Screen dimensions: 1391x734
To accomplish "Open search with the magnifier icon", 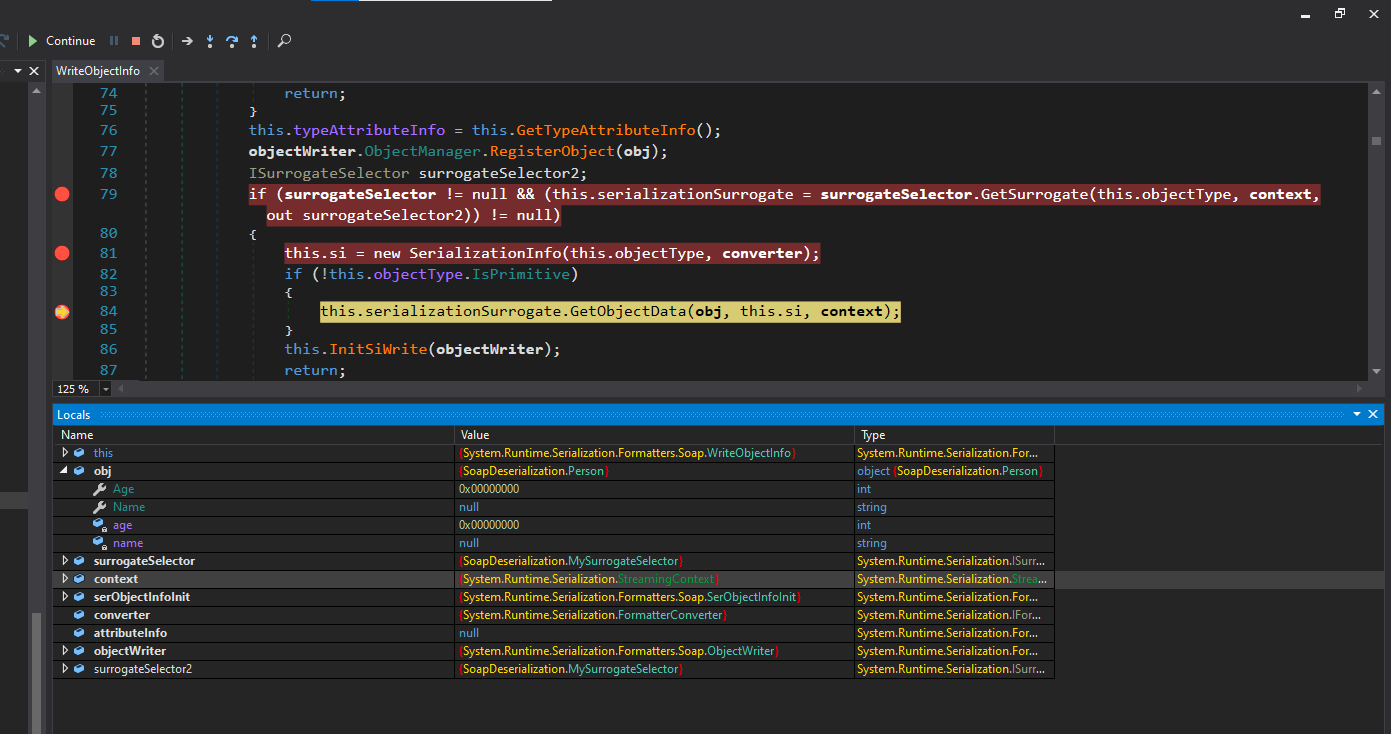I will point(285,41).
